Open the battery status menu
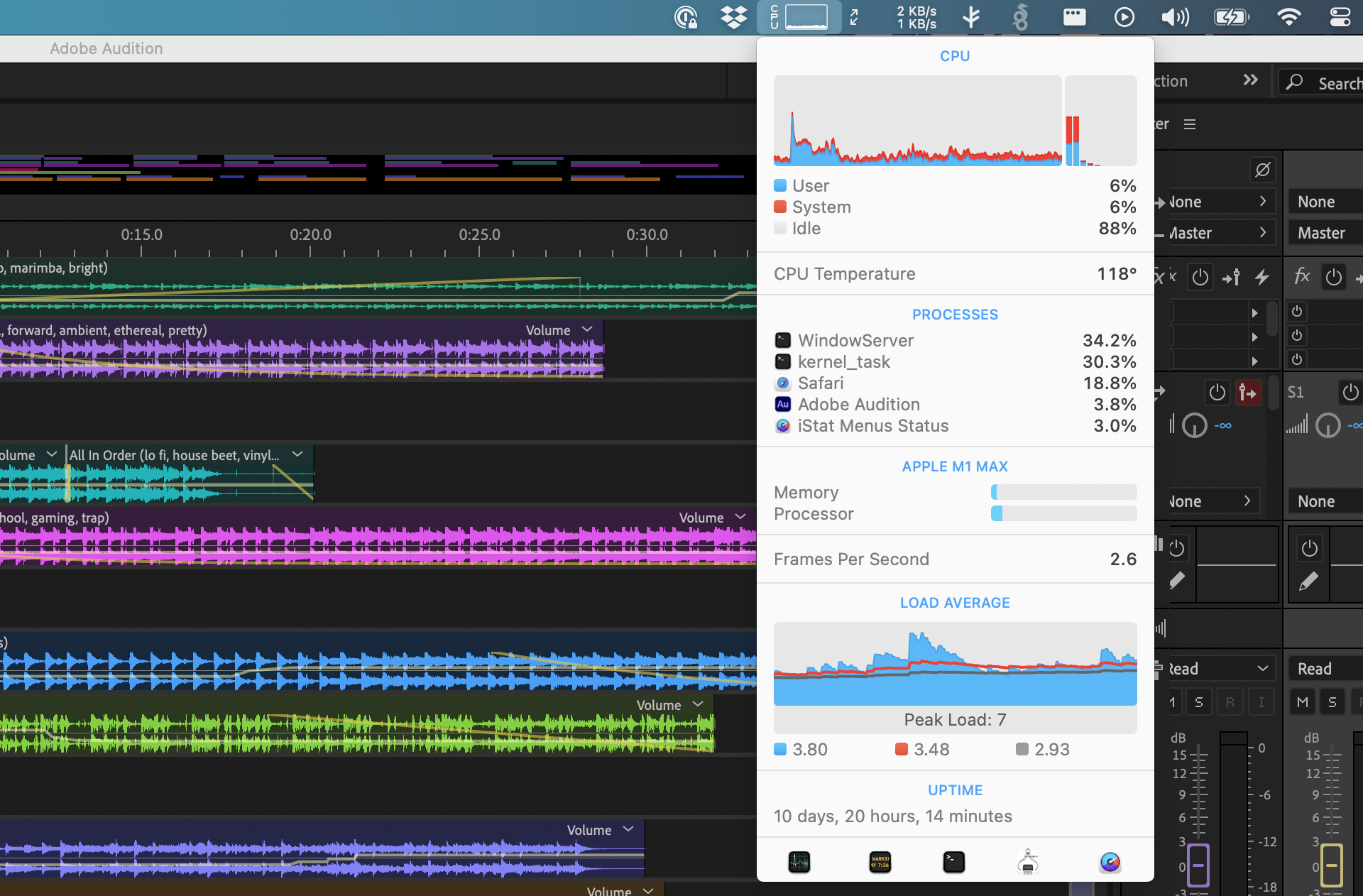The height and width of the screenshot is (896, 1363). [x=1232, y=17]
